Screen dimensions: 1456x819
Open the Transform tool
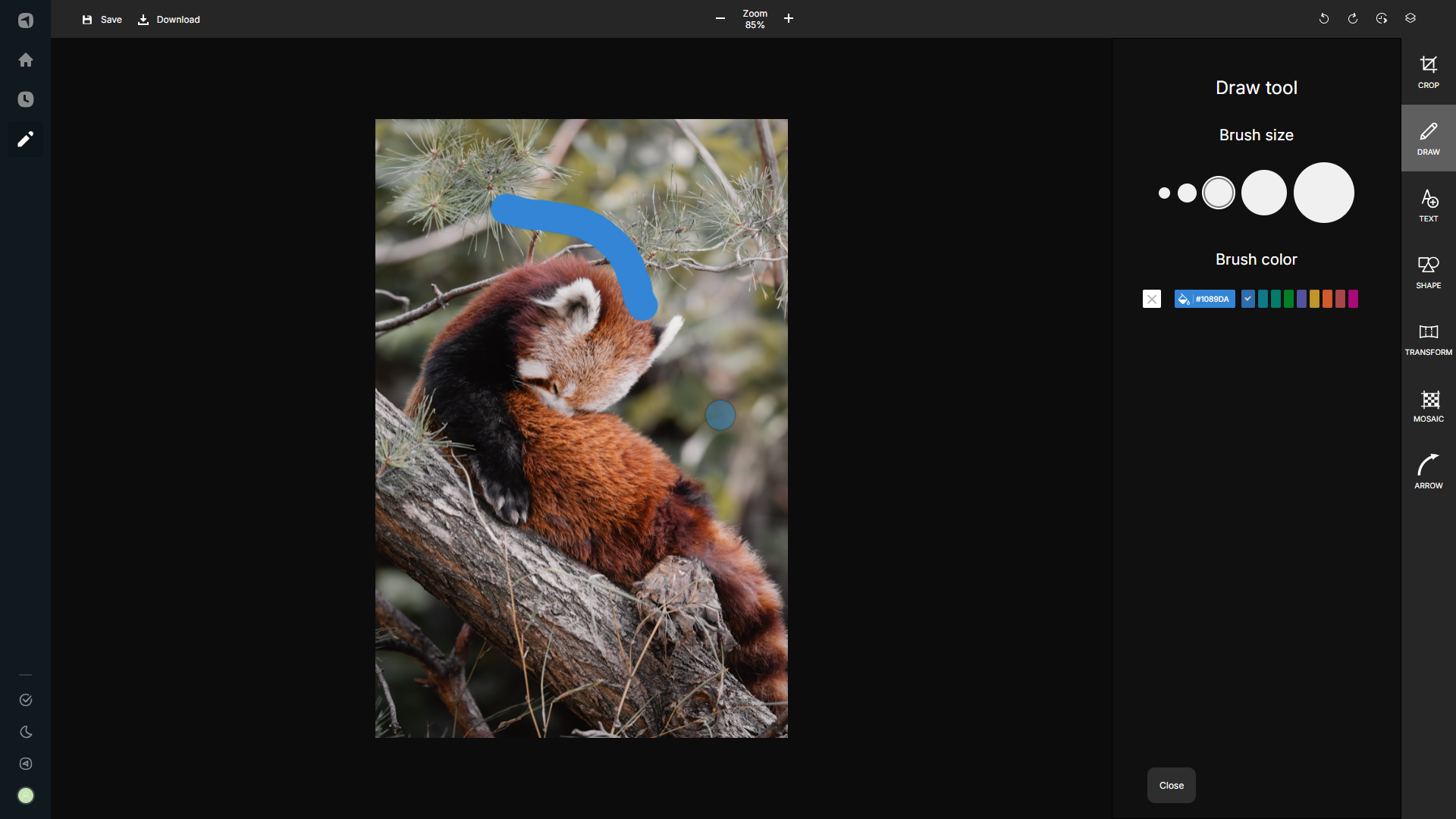click(1428, 339)
